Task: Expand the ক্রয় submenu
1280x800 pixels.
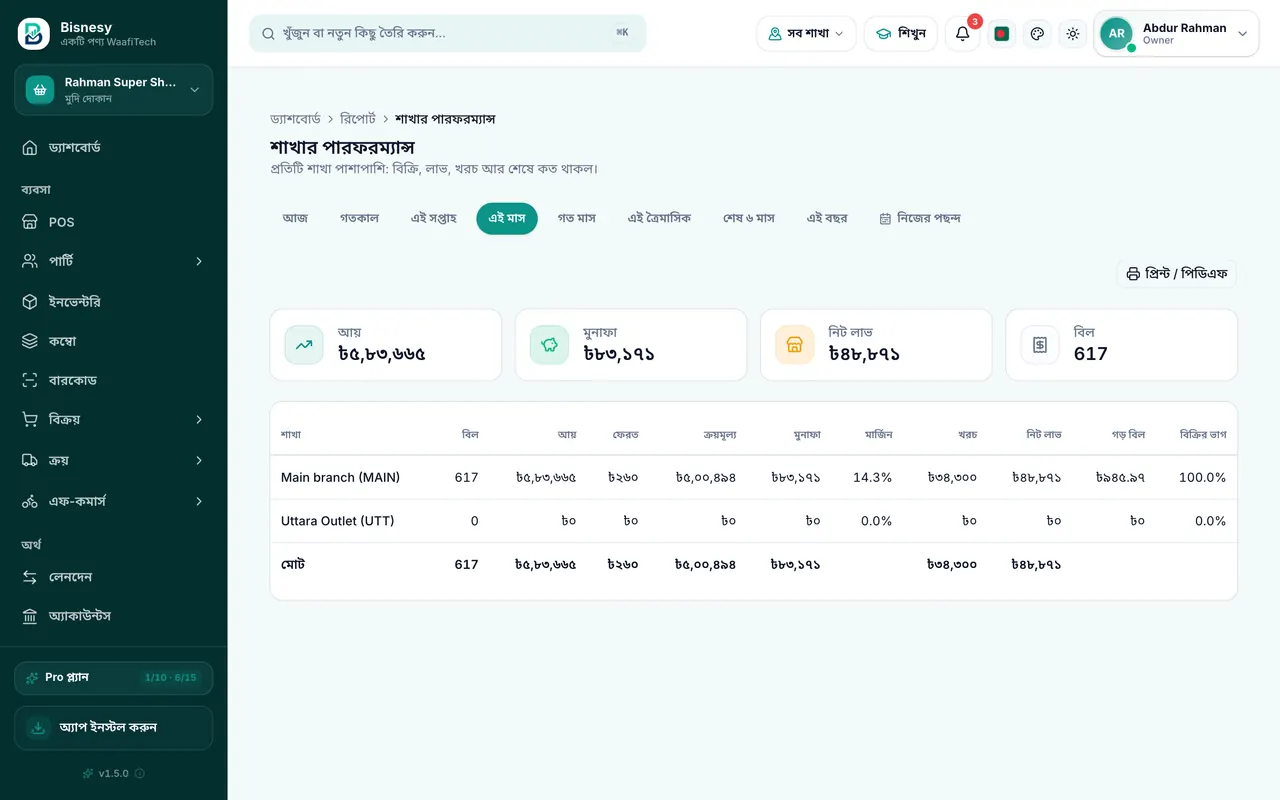Action: point(114,460)
